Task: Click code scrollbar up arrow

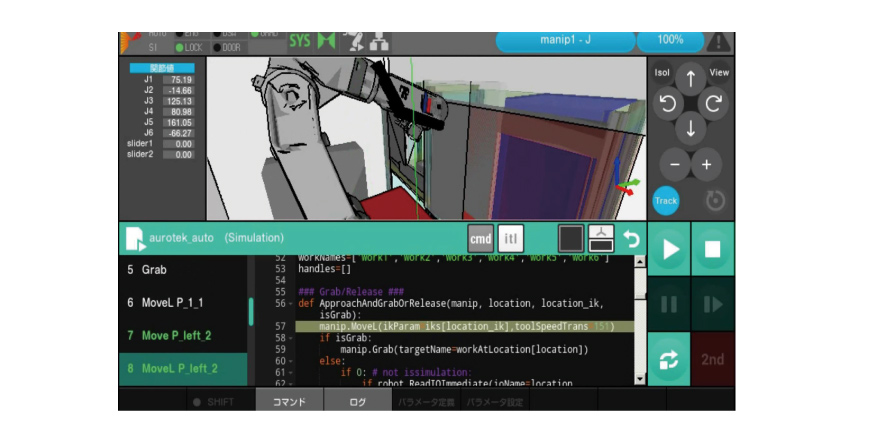Action: (640, 262)
